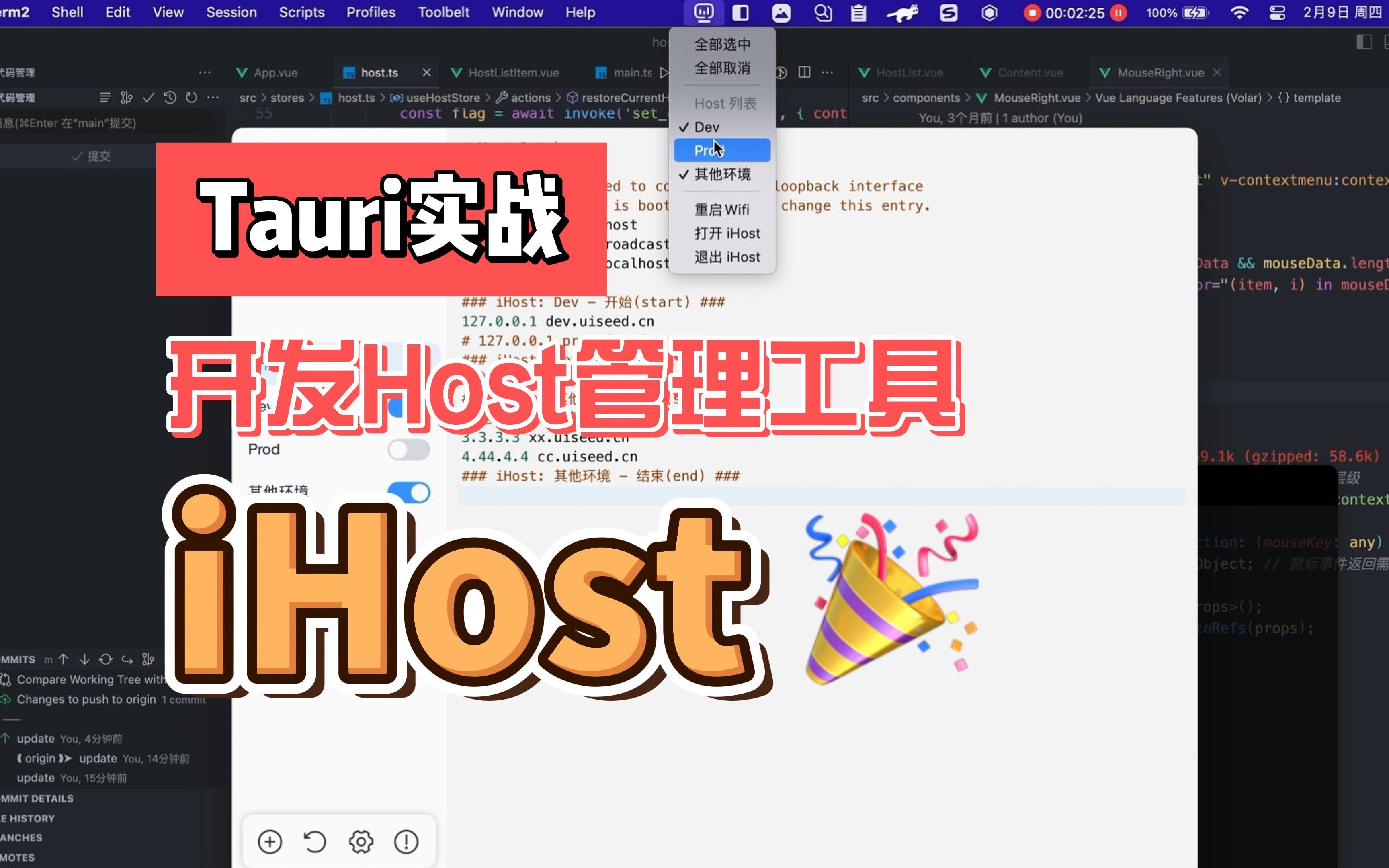Select 全部选中 in tray menu
Screen dimensions: 1389x868
(722, 44)
